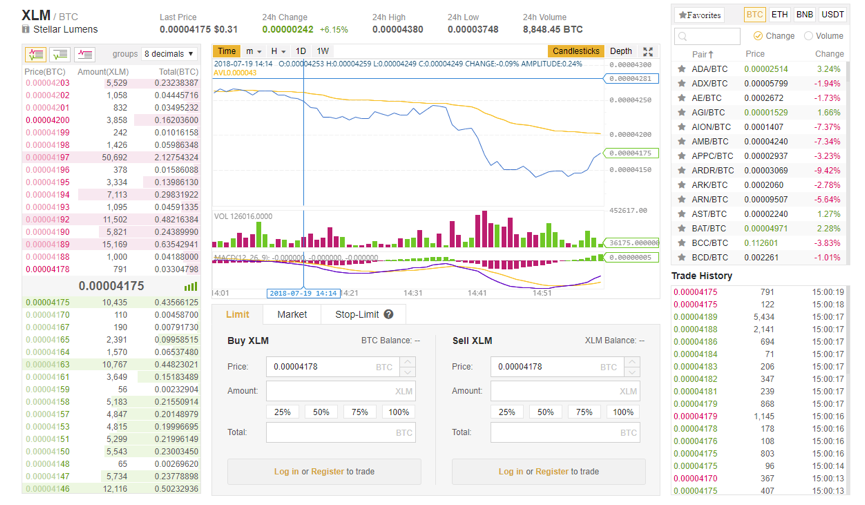Favorite the AST/BTC pair star
865x505 pixels.
click(682, 214)
